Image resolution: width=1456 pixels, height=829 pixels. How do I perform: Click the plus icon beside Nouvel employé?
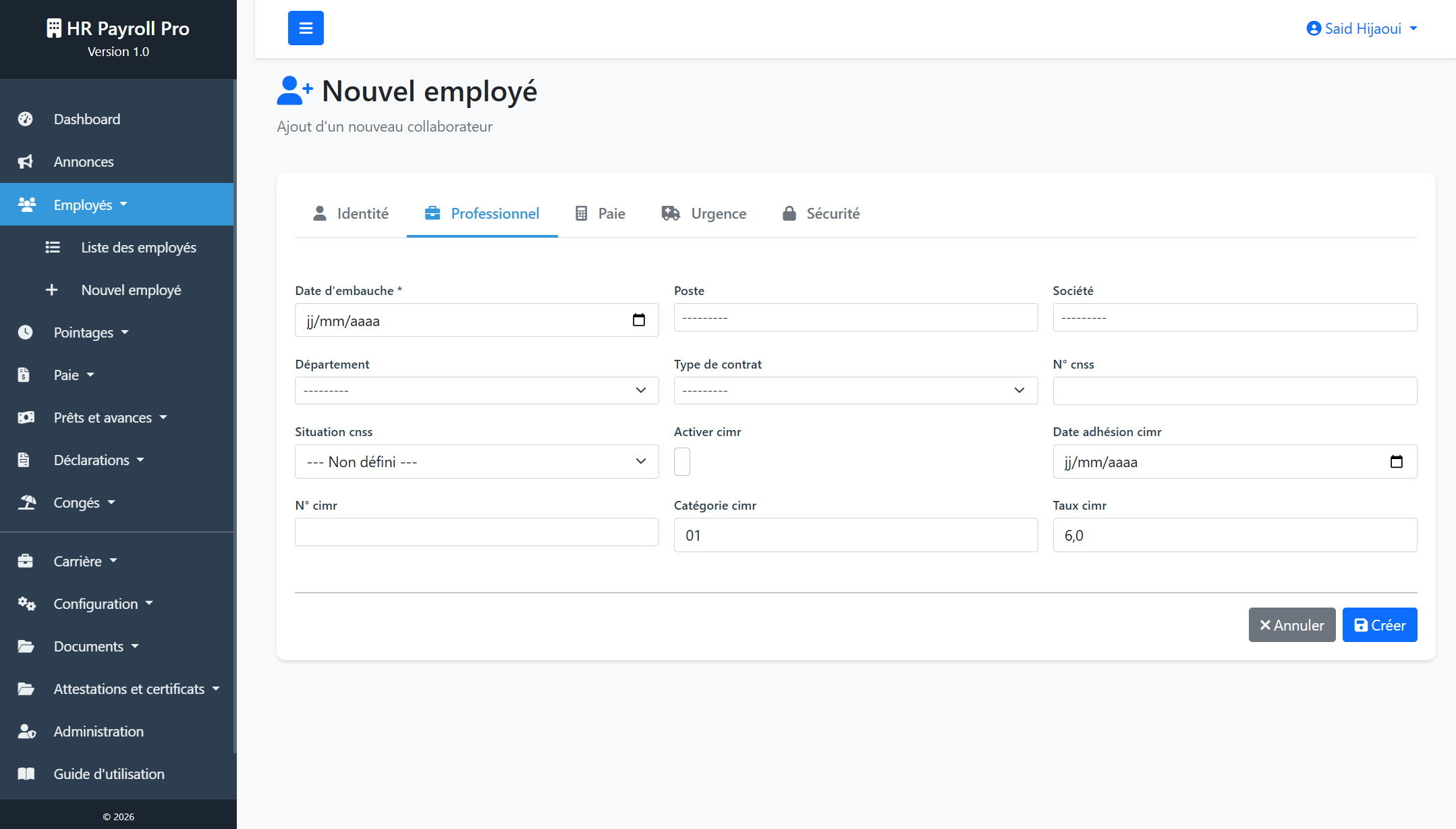tap(52, 290)
